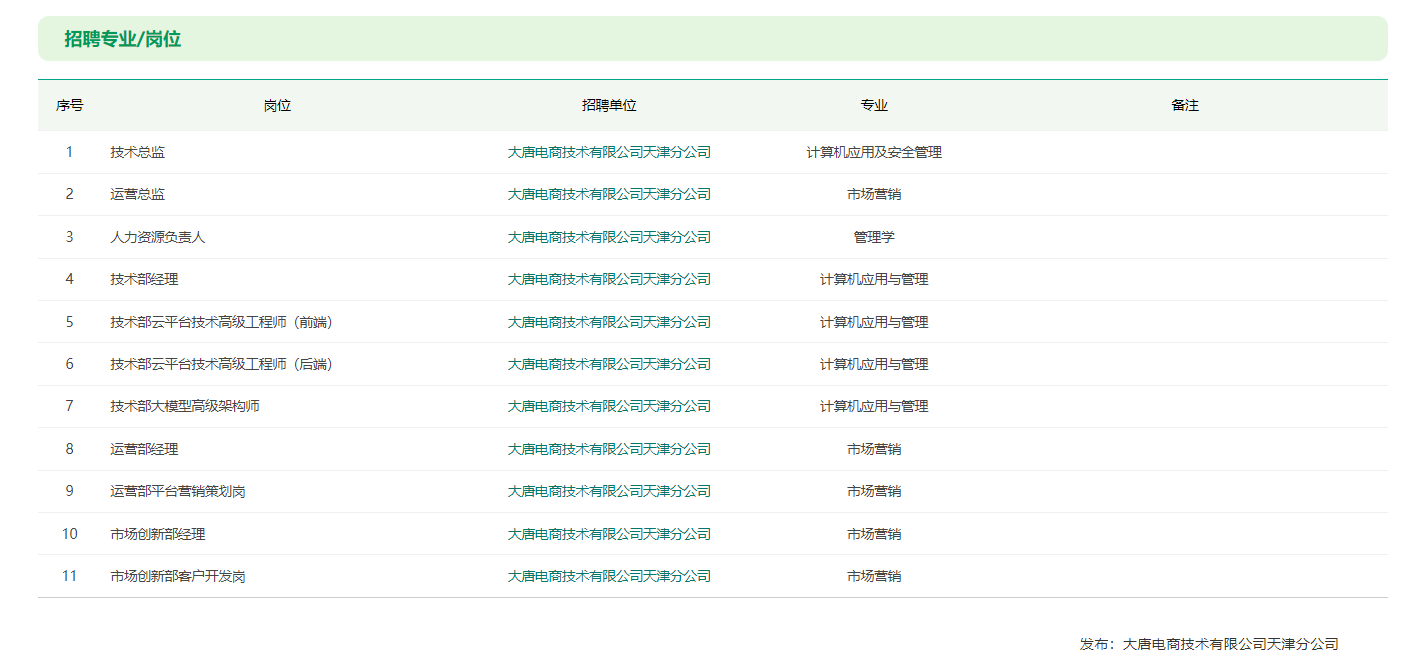This screenshot has height=660, width=1426.
Task: Click the 招聘专业/岗位 section heading
Action: click(x=123, y=39)
